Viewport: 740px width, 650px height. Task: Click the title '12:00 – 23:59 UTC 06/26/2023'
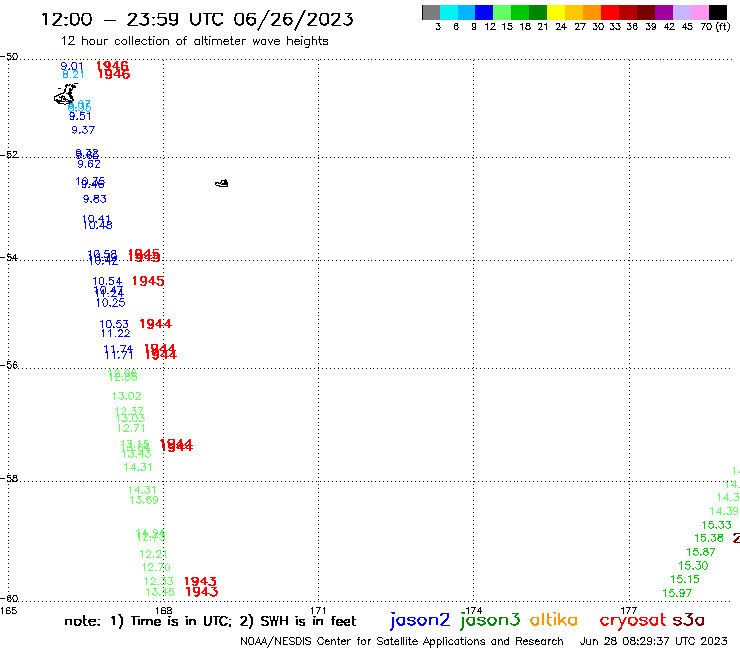click(197, 19)
